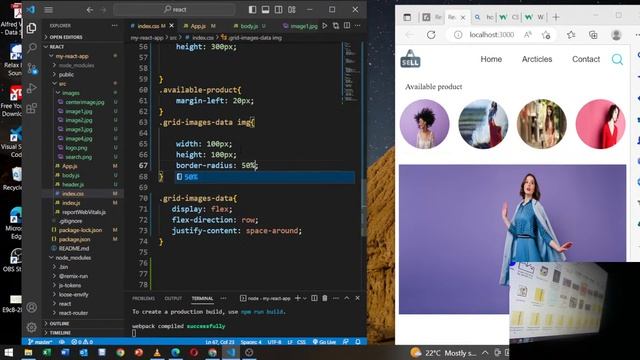Viewport: 640px width, 360px height.
Task: Open the Accounts menu in the activity bar
Action: click(x=32, y=307)
